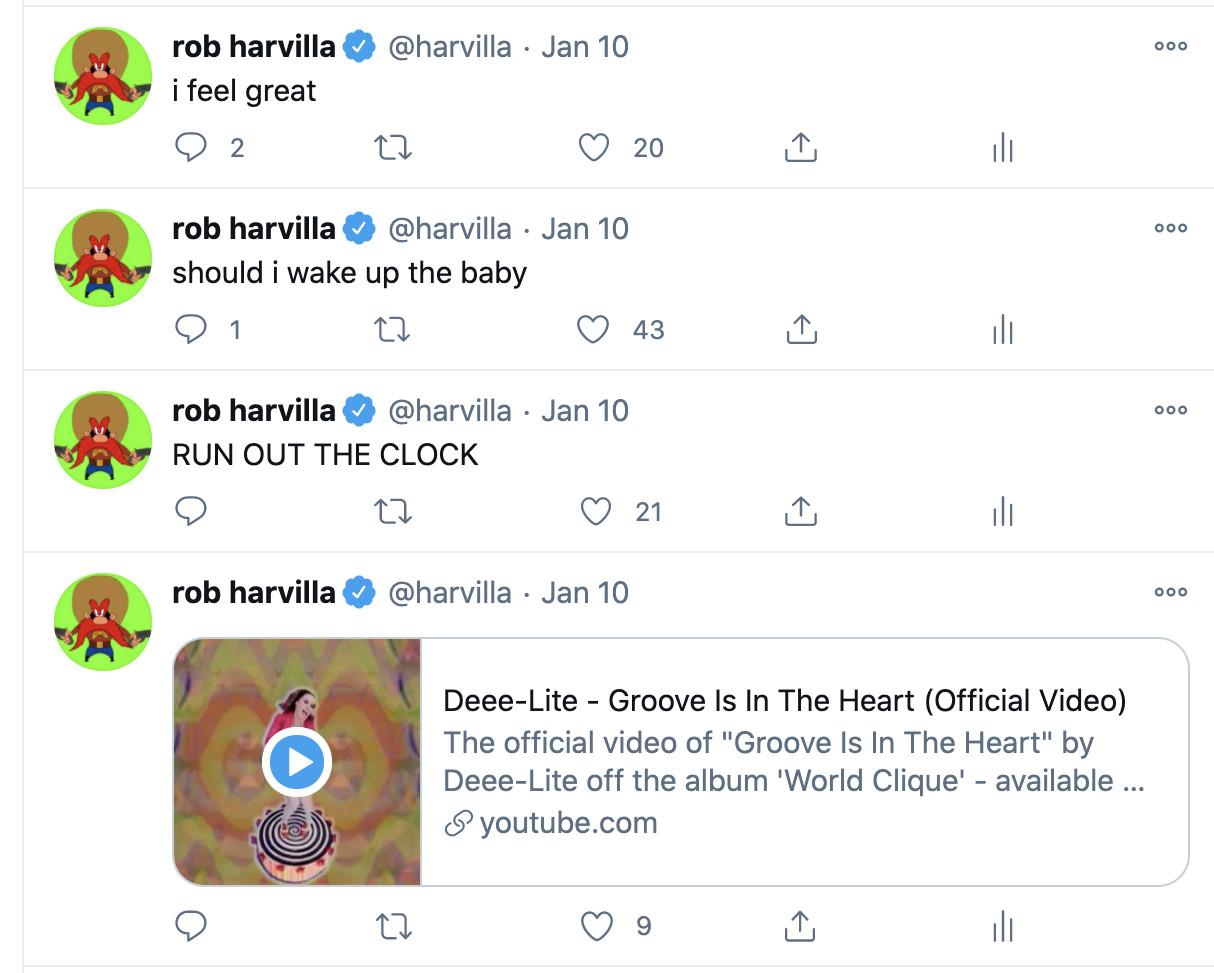The width and height of the screenshot is (1214, 973).
Task: Open the Jan 10 timestamp on the video tweet
Action: (x=585, y=593)
